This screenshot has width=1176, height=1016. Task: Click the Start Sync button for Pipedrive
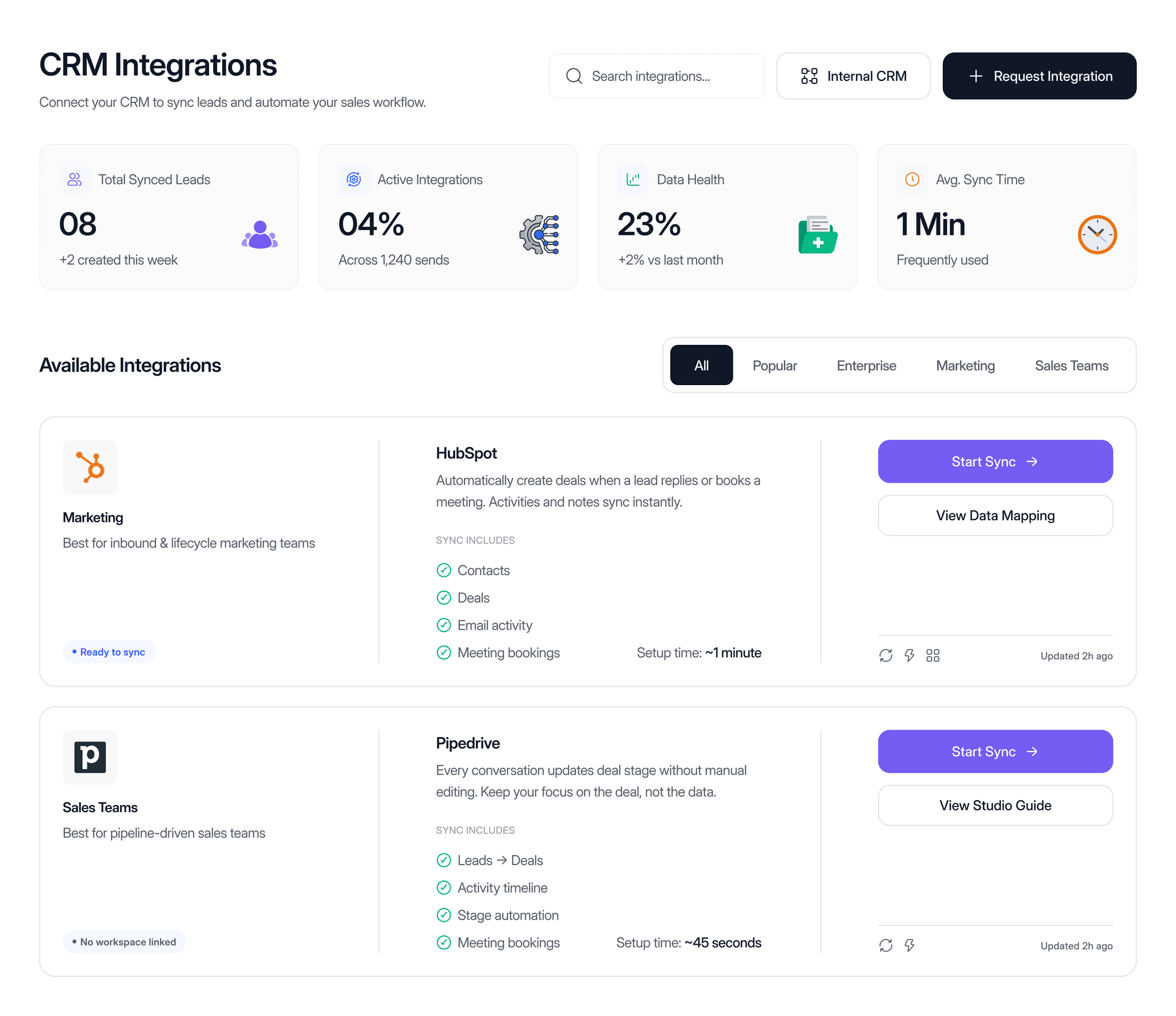coord(995,751)
